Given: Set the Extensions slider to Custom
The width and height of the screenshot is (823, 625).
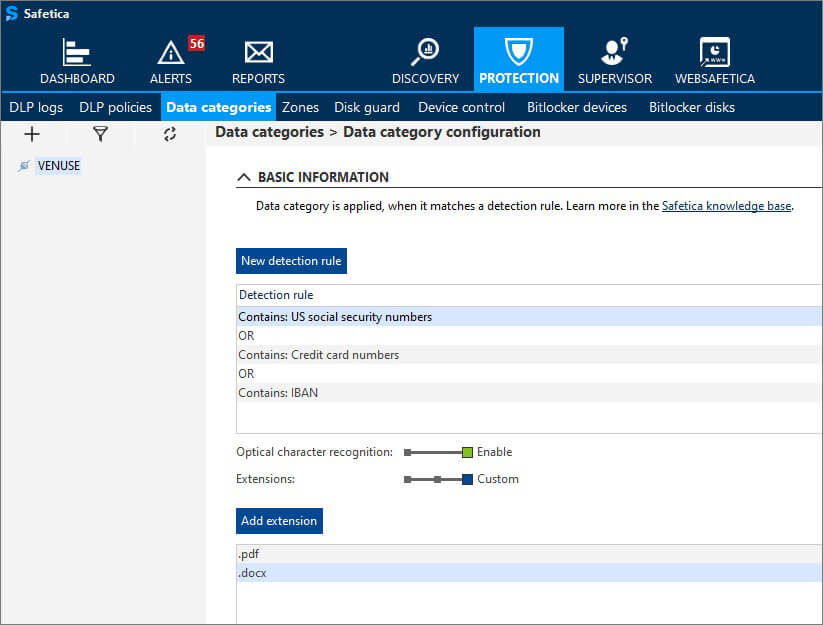Looking at the screenshot, I should [467, 479].
